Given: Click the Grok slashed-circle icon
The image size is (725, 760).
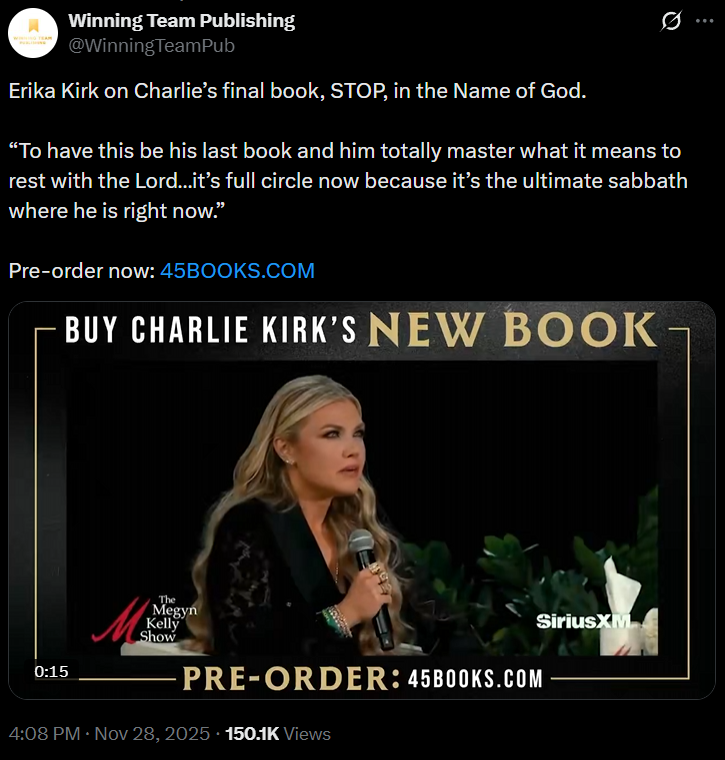Looking at the screenshot, I should pos(671,21).
